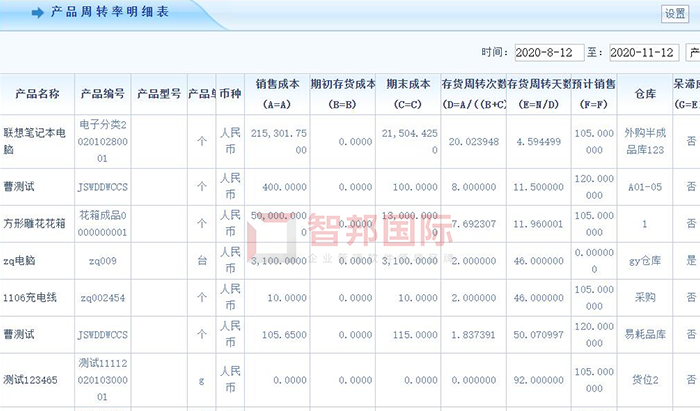Select 曹测试 in the A01-05 row
The width and height of the screenshot is (700, 411).
pos(19,187)
